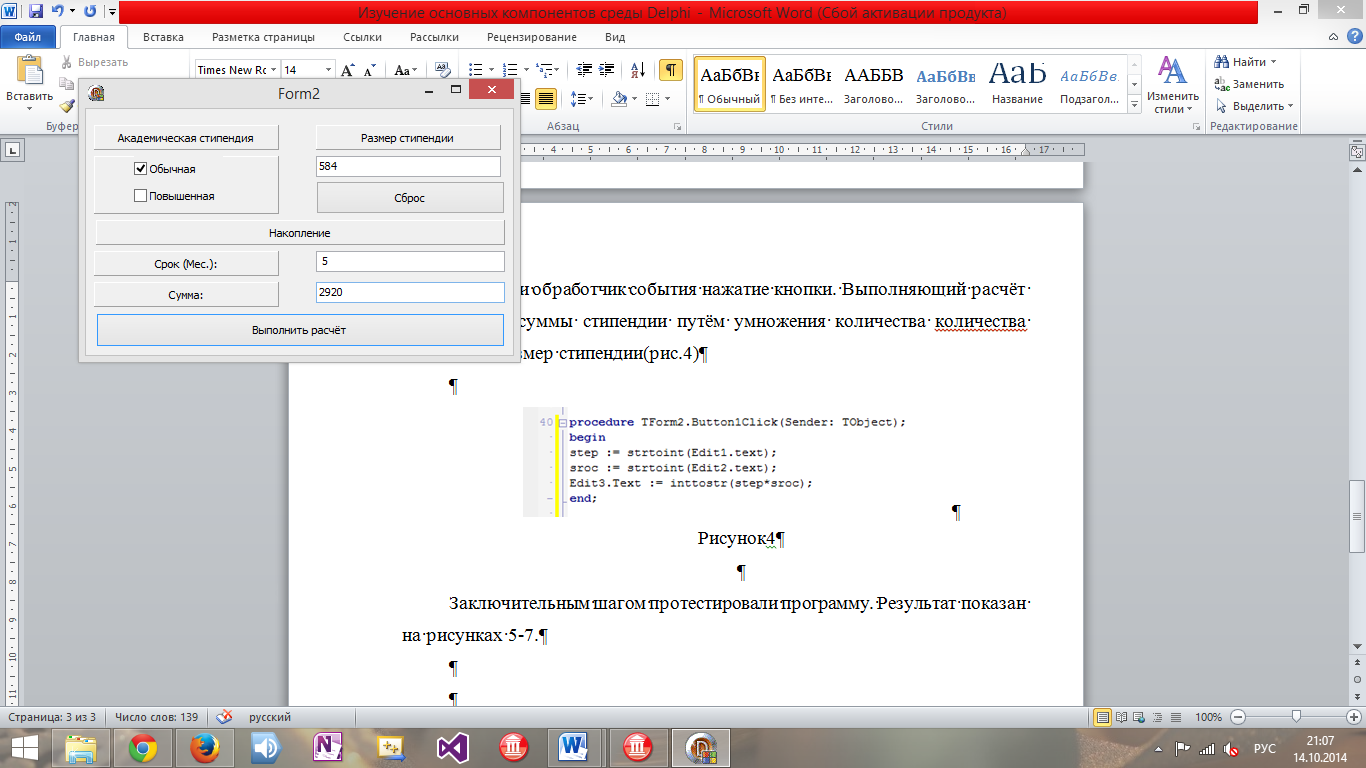Click the term field showing 5
Image resolution: width=1366 pixels, height=768 pixels.
point(410,261)
